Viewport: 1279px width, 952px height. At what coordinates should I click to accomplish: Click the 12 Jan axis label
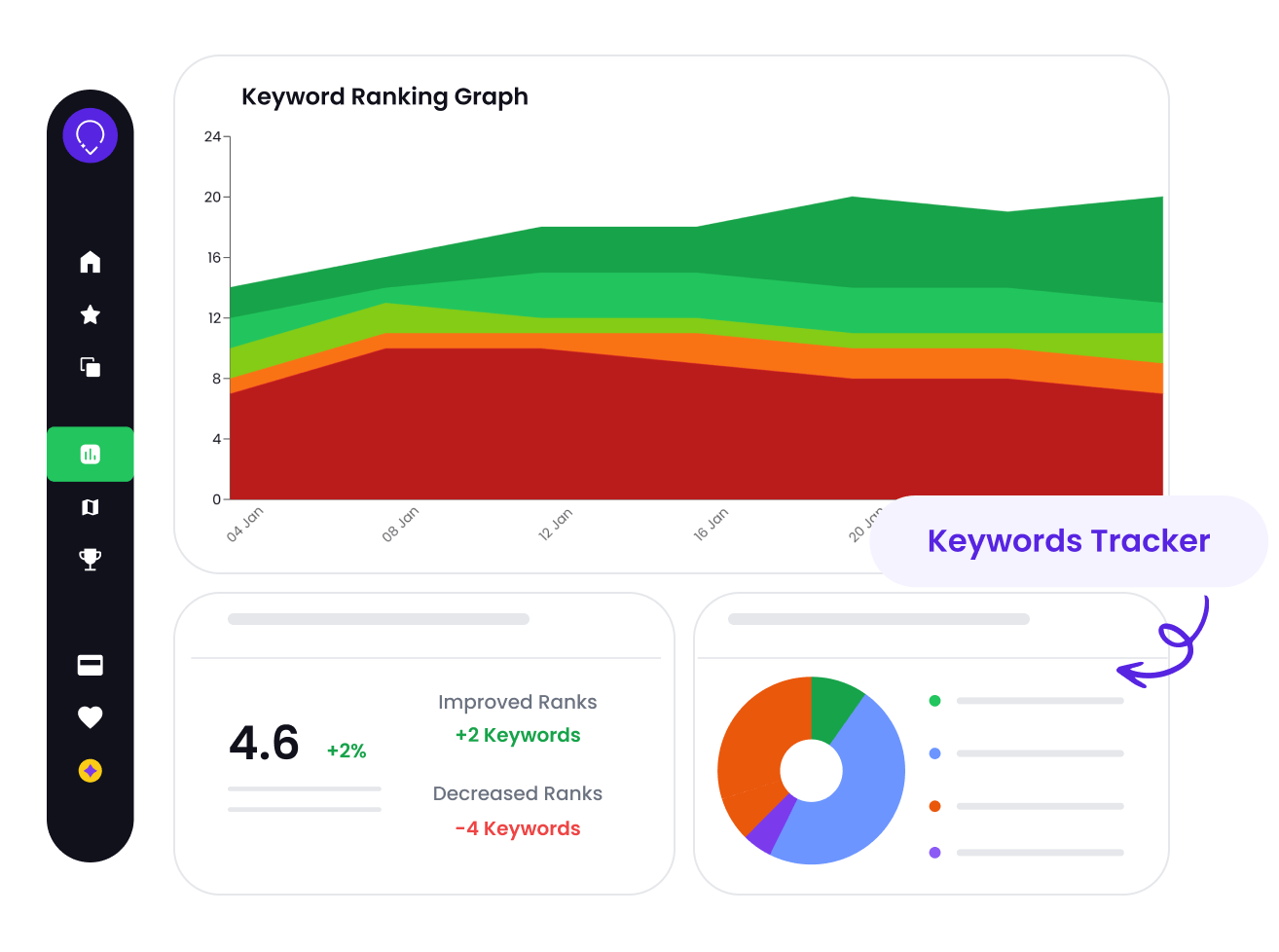(556, 524)
